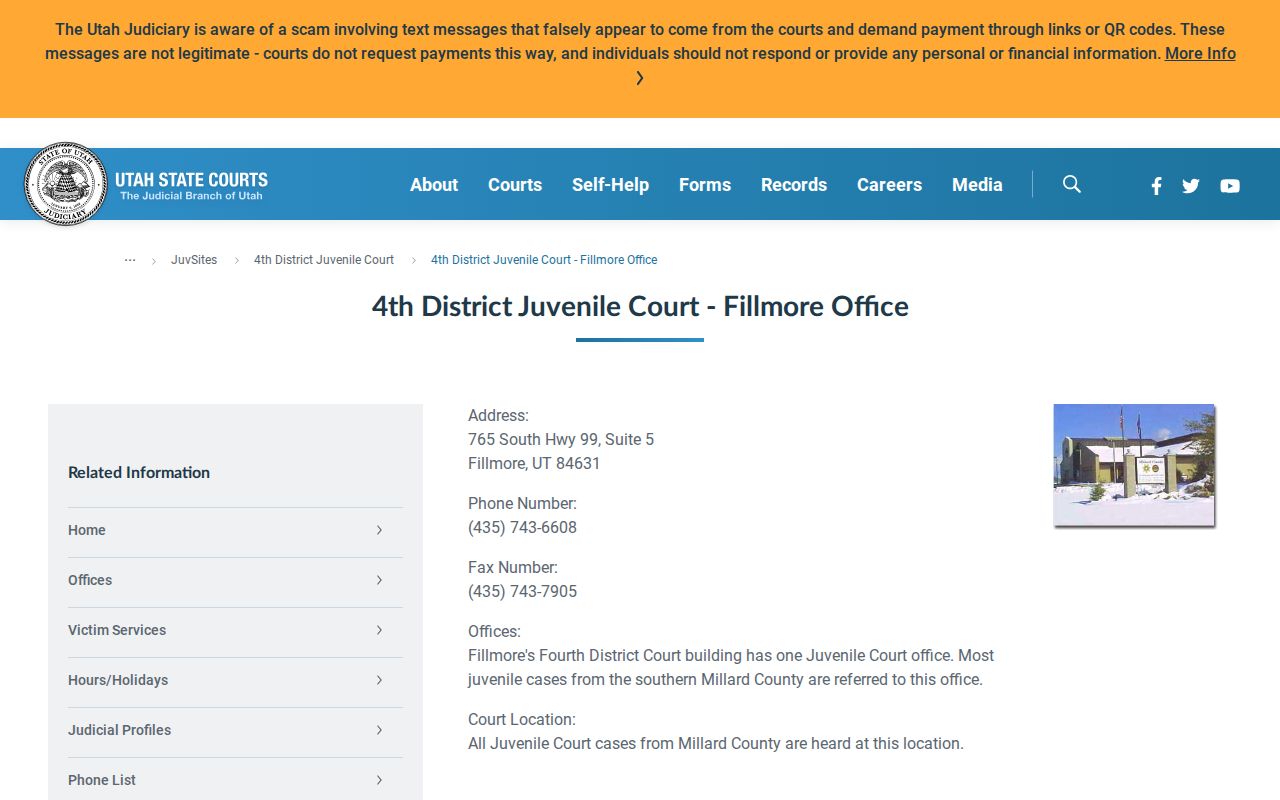
Task: Follow the More Info scam alert link
Action: 1200,54
